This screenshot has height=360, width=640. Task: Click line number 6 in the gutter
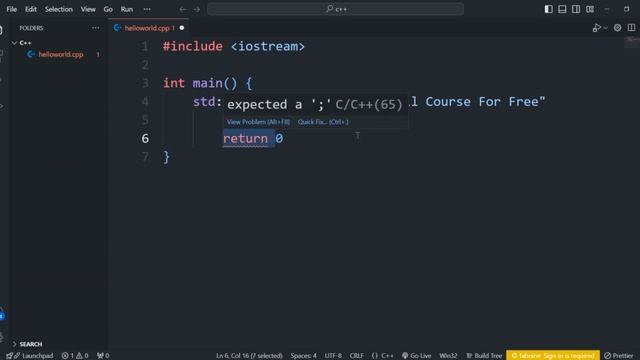click(x=145, y=139)
